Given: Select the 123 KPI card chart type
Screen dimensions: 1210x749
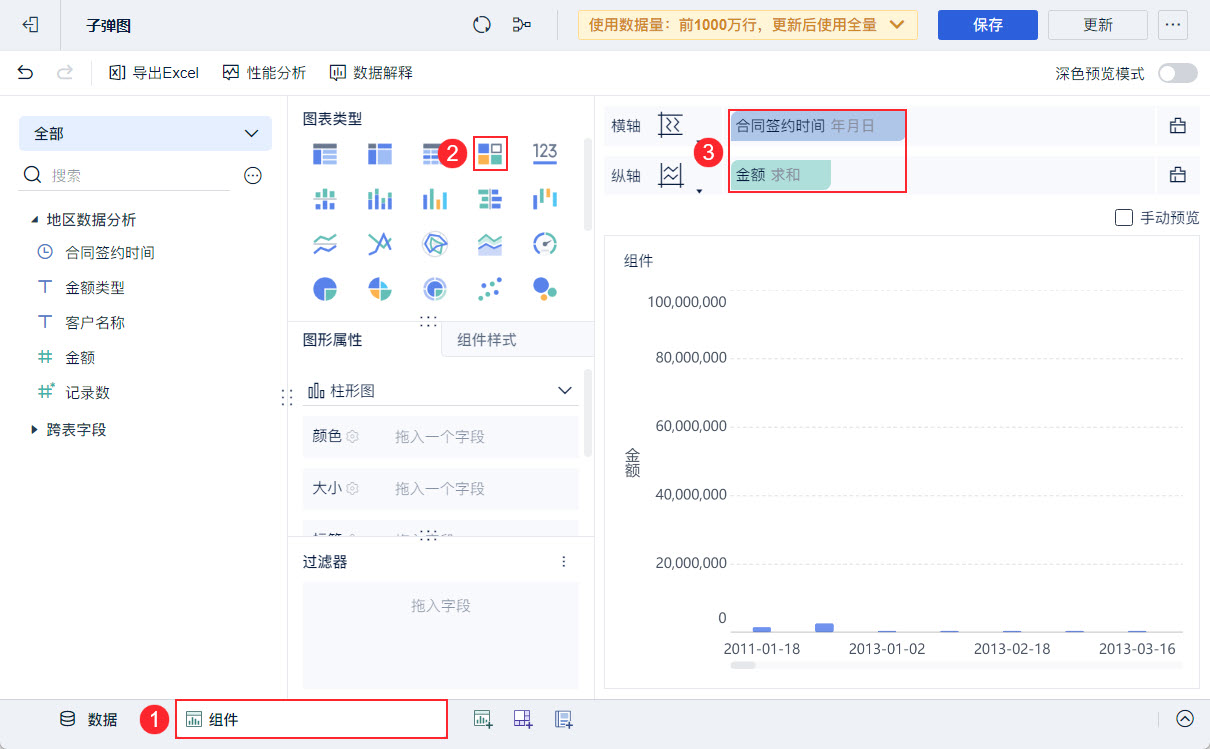Looking at the screenshot, I should pyautogui.click(x=545, y=153).
